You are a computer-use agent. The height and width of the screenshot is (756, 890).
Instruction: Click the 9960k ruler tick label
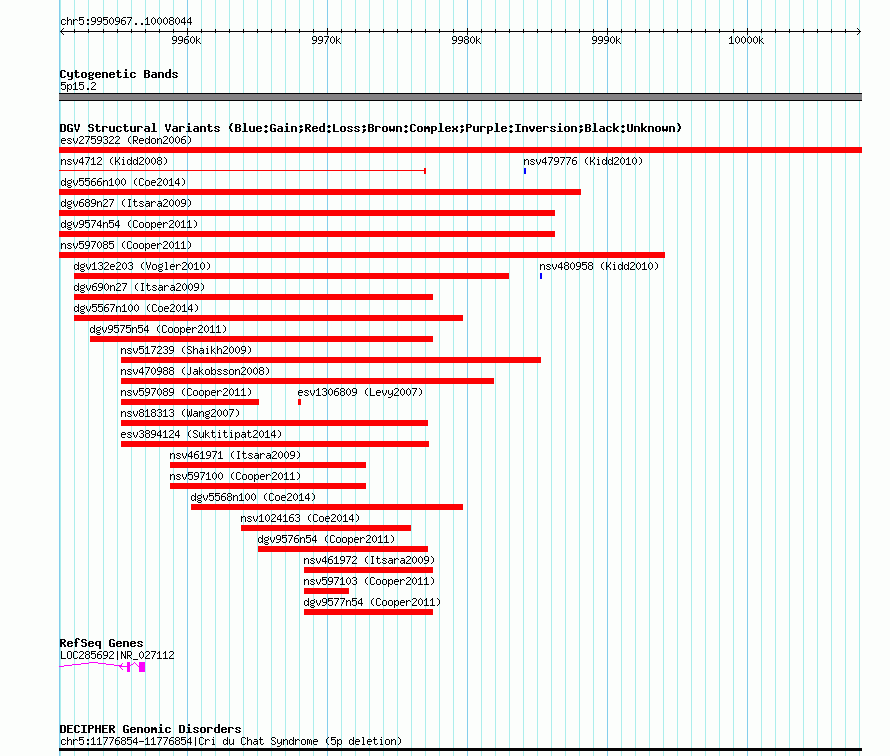186,40
